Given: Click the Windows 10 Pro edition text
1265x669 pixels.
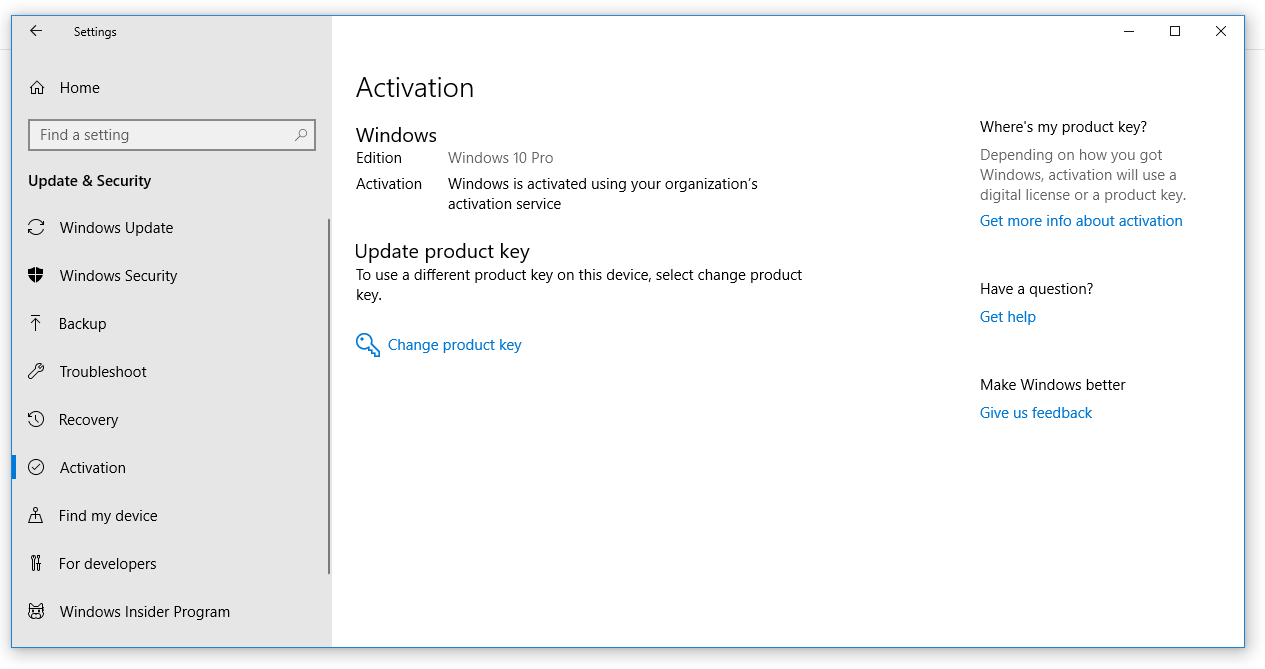Looking at the screenshot, I should tap(500, 158).
